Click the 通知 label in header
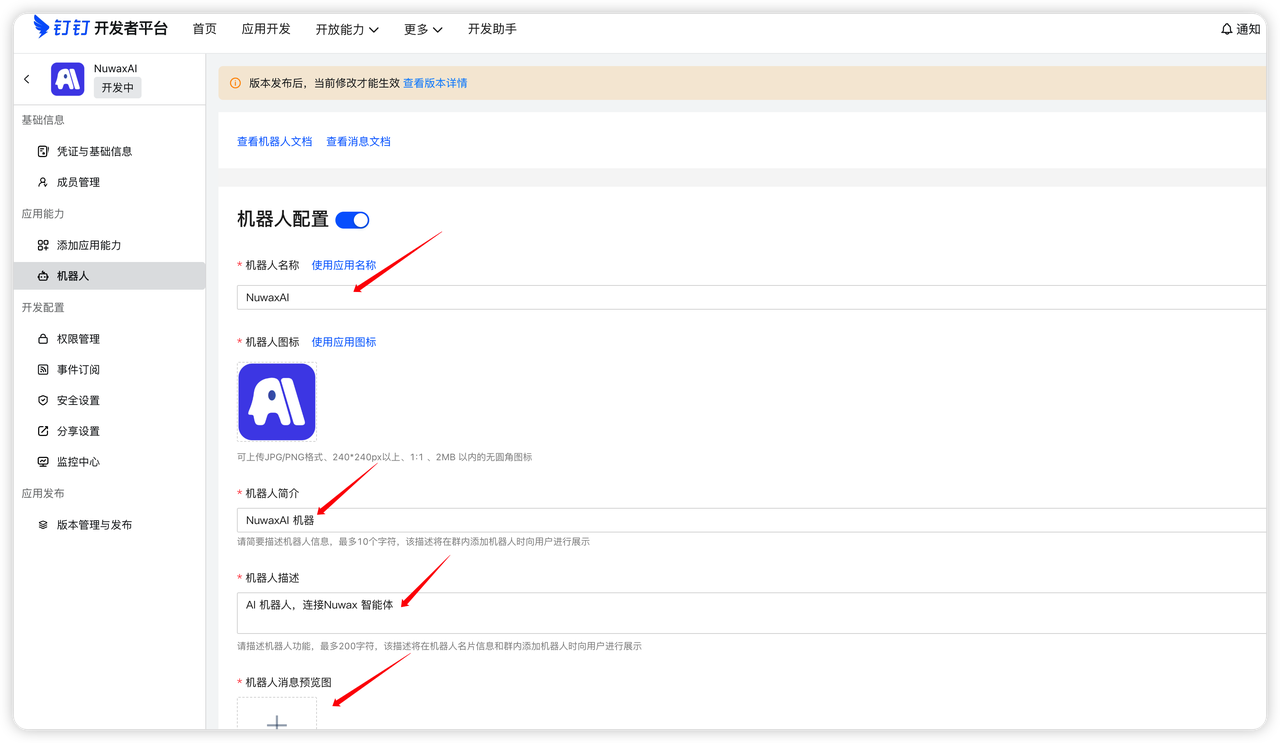Viewport: 1280px width, 743px height. (x=1248, y=29)
